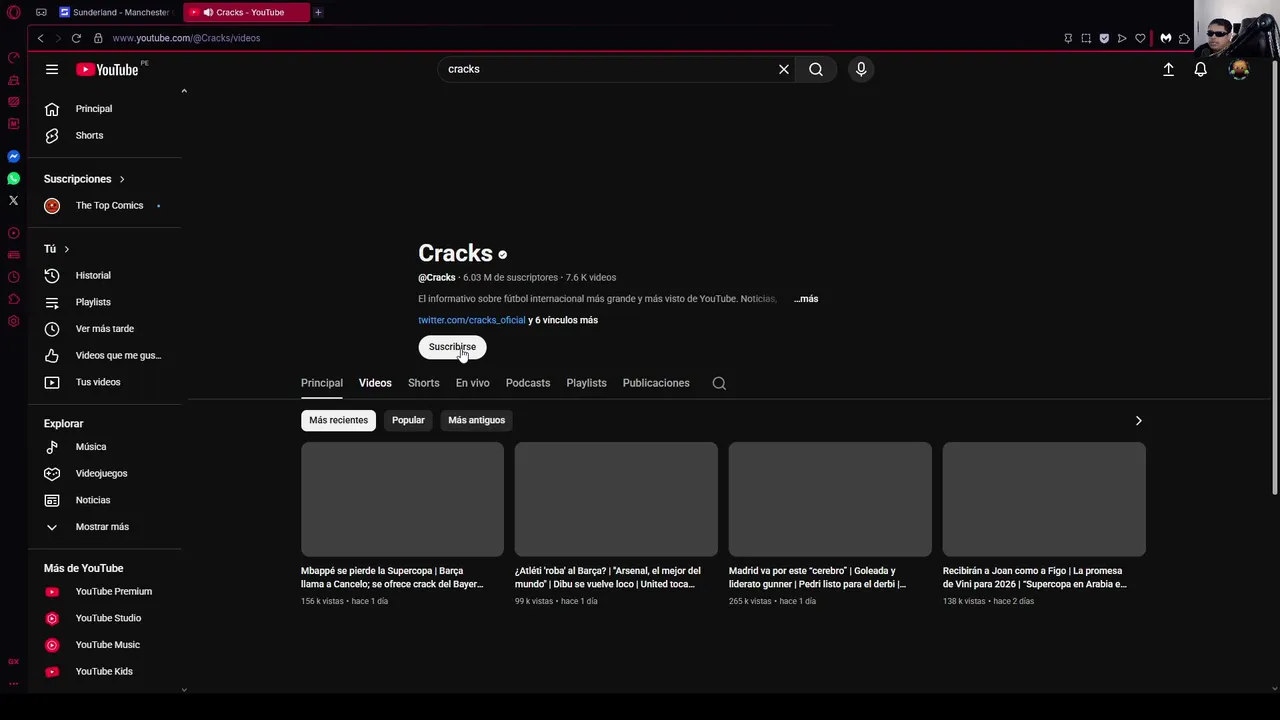The image size is (1280, 720).
Task: Open the upload/create arrow icon
Action: tap(1168, 69)
